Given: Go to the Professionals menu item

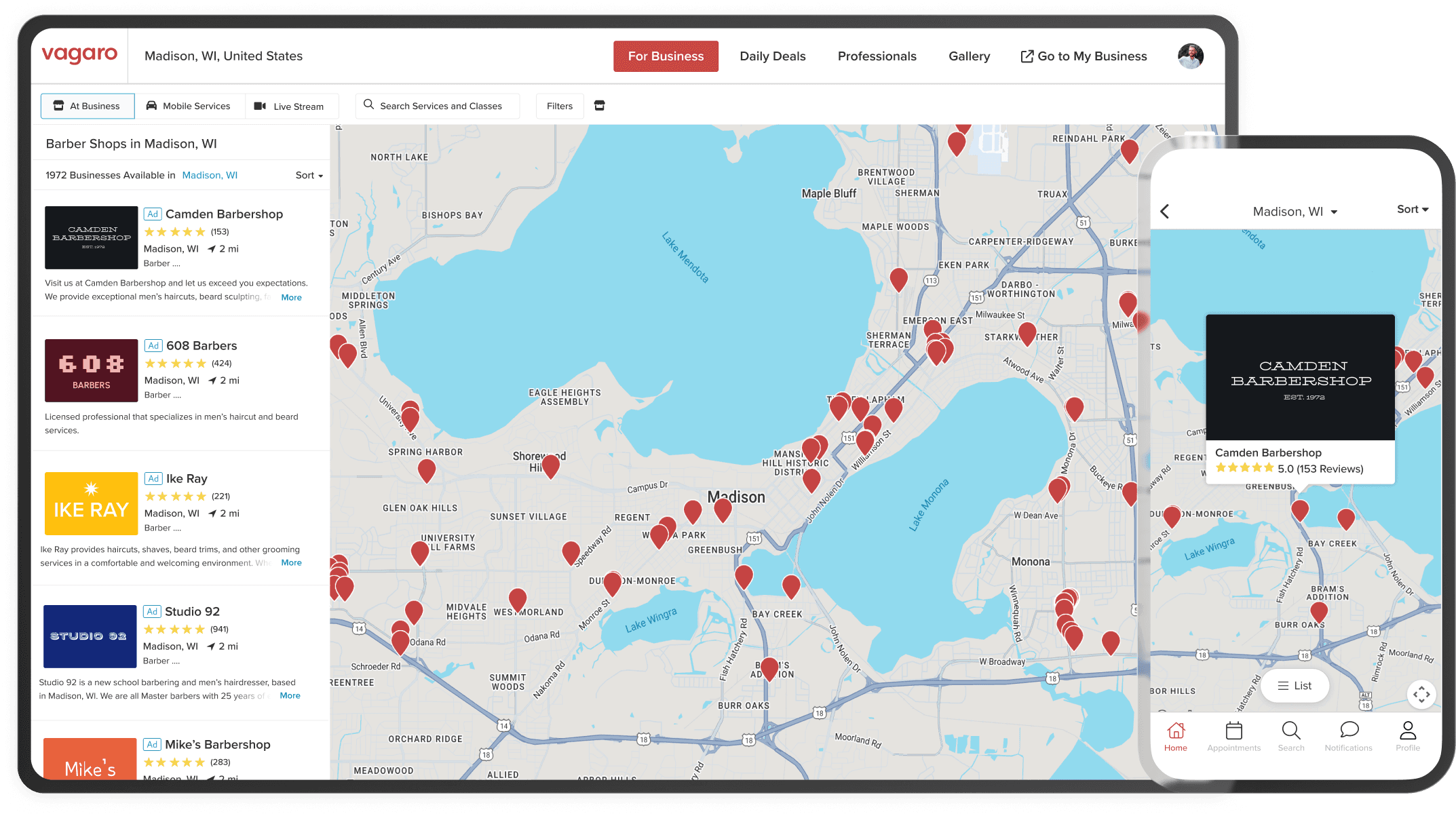Looking at the screenshot, I should (x=877, y=56).
